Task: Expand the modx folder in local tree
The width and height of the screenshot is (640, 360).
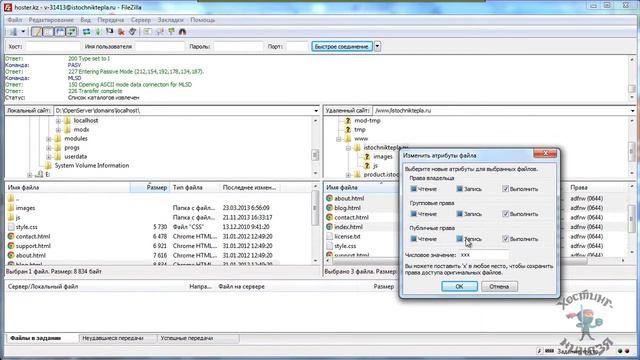Action: click(x=58, y=130)
